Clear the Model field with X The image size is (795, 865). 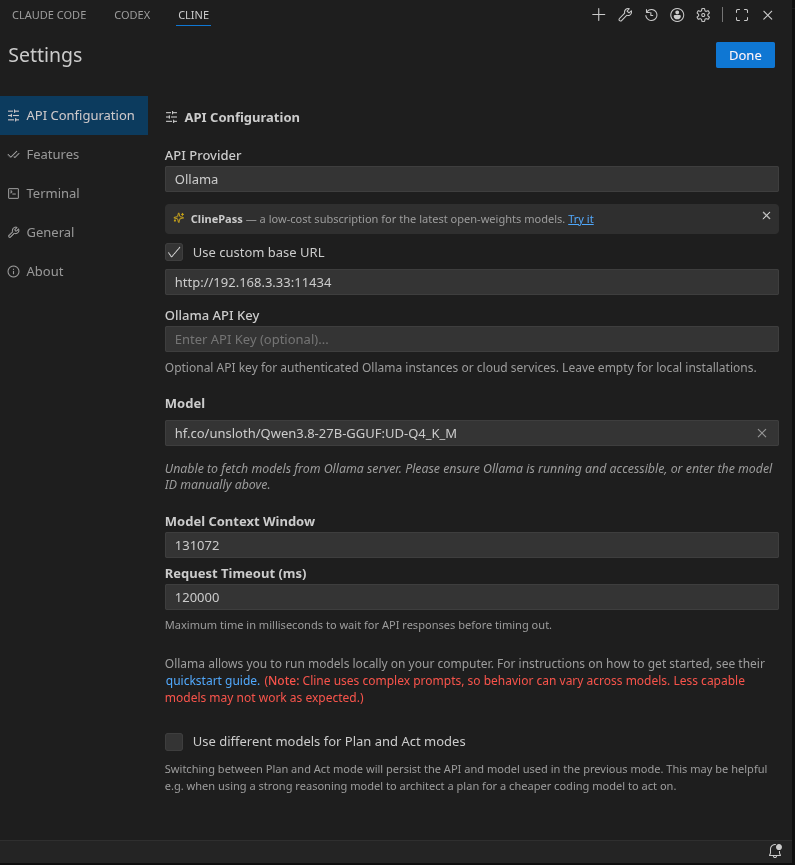(x=762, y=433)
